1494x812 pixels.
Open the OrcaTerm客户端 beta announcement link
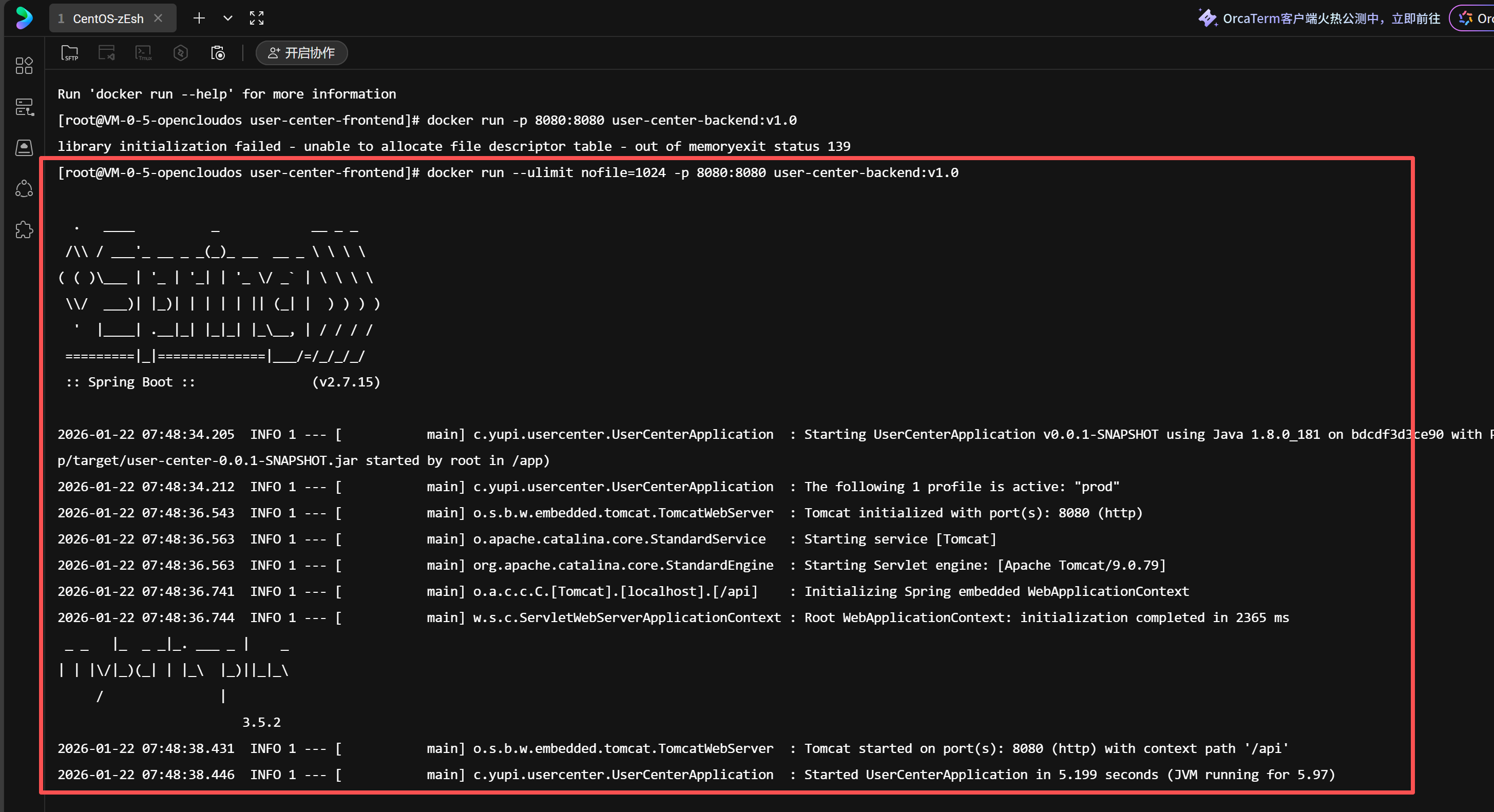click(x=1330, y=18)
